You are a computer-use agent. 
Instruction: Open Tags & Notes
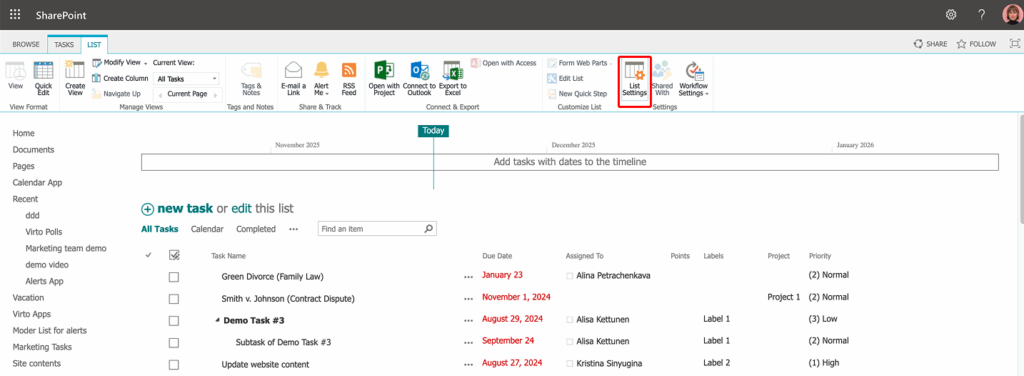(x=251, y=80)
